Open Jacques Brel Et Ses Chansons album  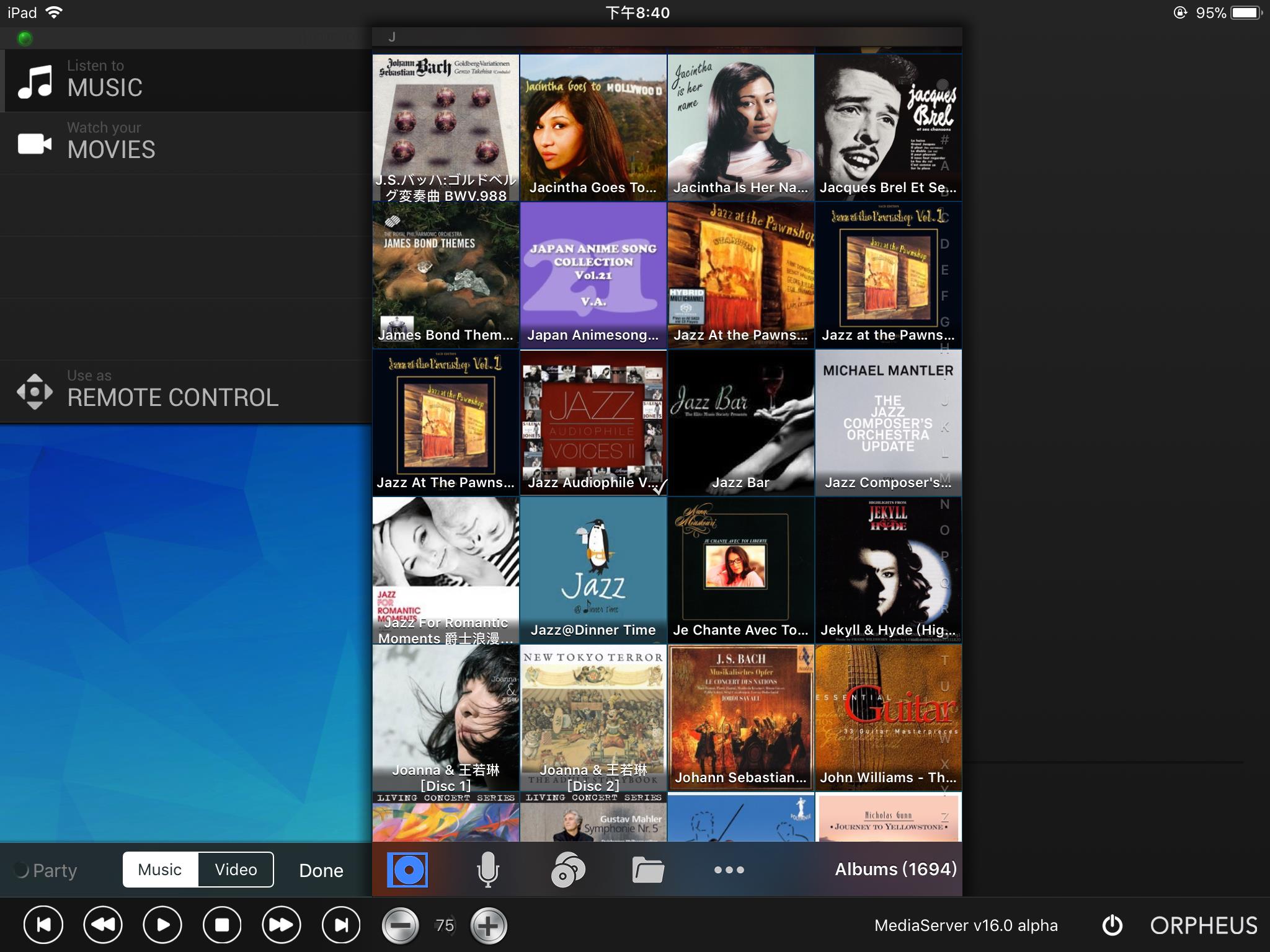point(889,128)
